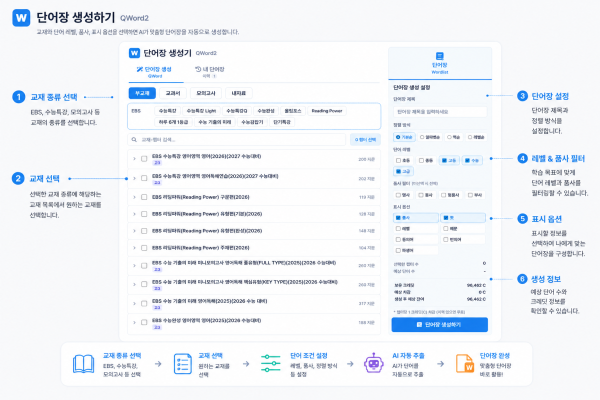Expand the Reading Power 주제편(2026) row
This screenshot has height=400, width=600.
(134, 248)
